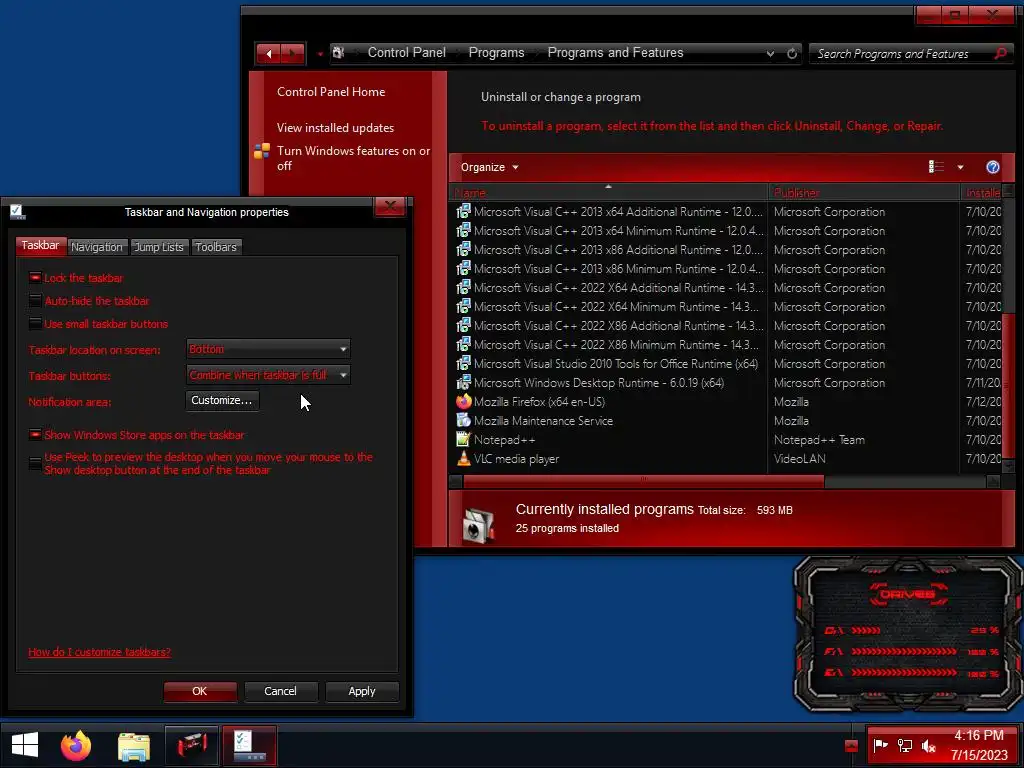Sort by the Name column header

click(608, 192)
